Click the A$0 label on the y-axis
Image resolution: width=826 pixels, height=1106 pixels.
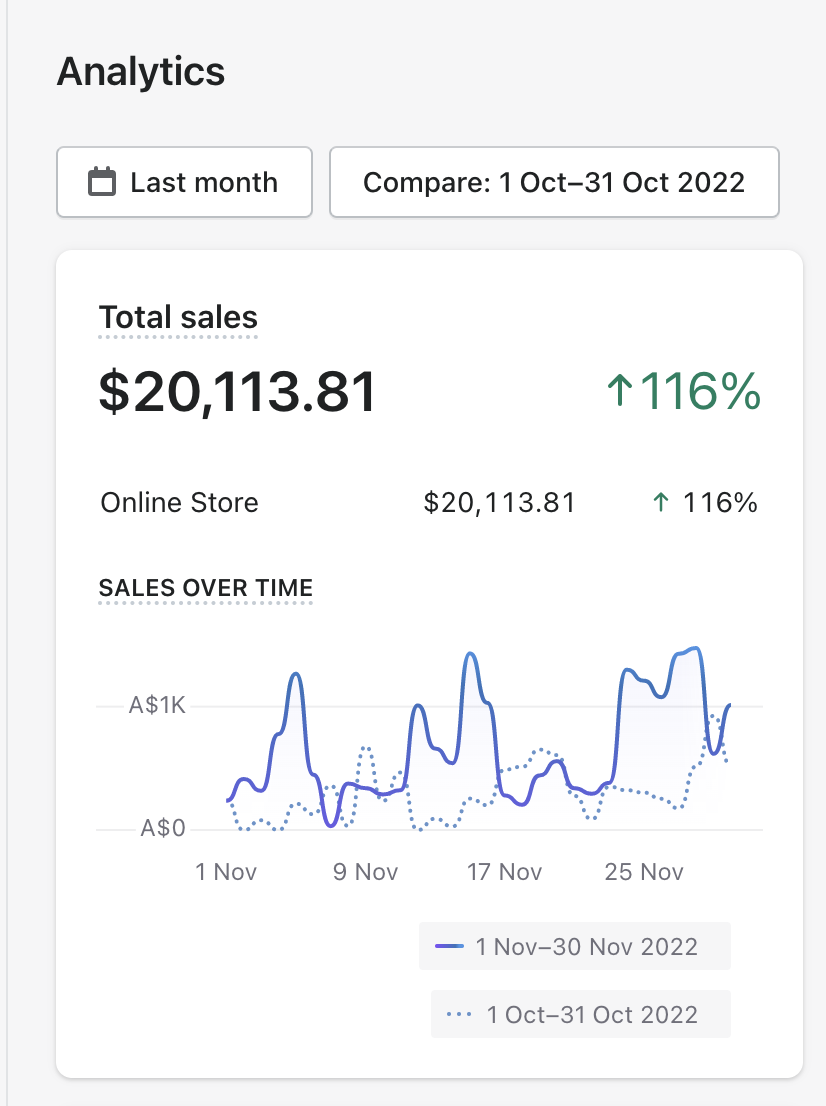point(163,828)
